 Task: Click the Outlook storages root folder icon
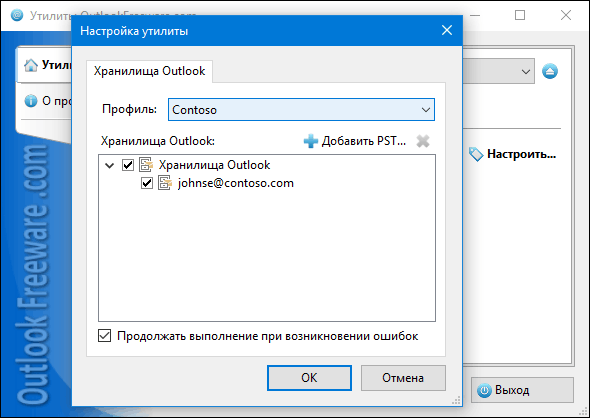(146, 165)
